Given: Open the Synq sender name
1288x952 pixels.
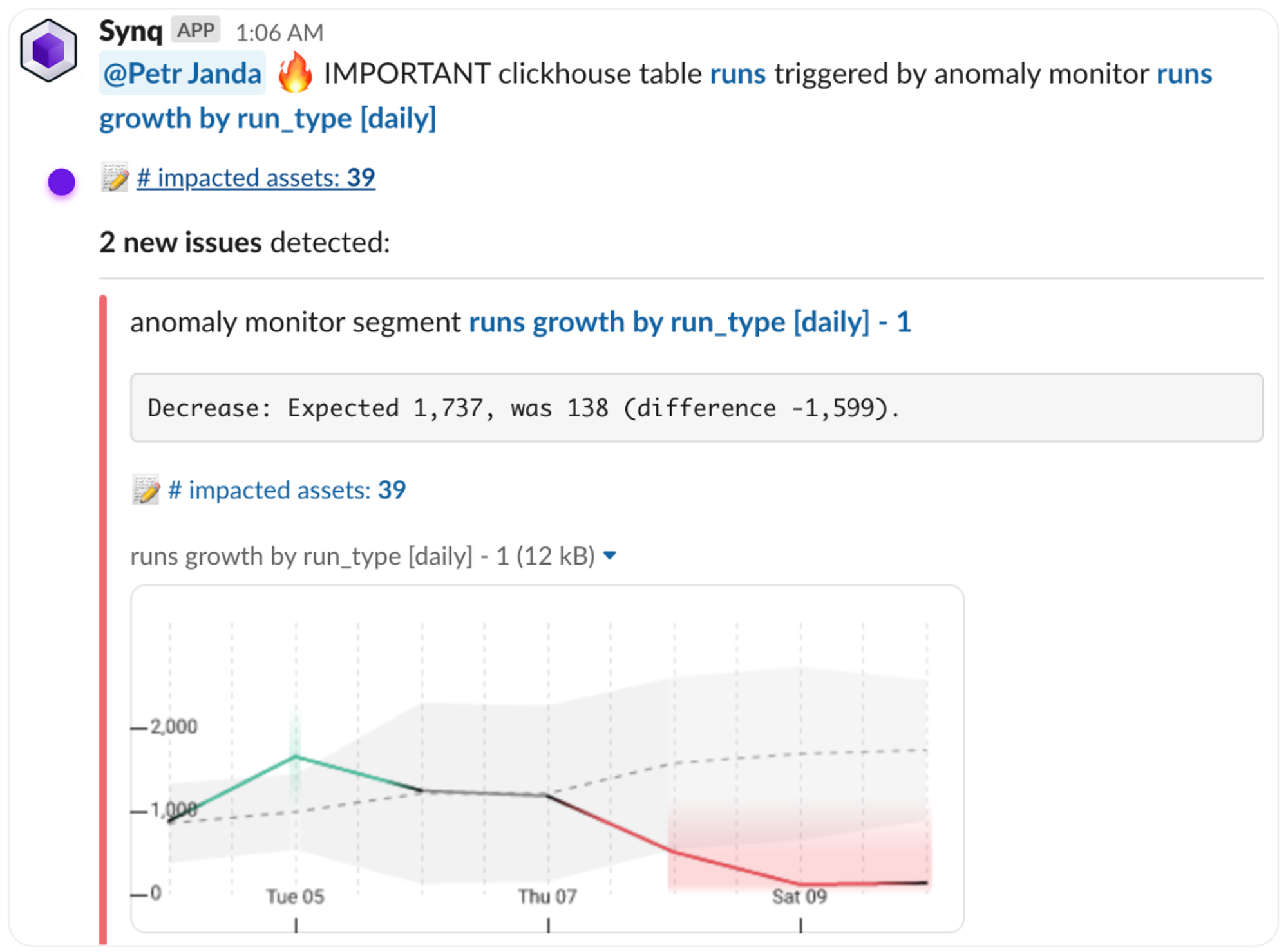Looking at the screenshot, I should 131,30.
